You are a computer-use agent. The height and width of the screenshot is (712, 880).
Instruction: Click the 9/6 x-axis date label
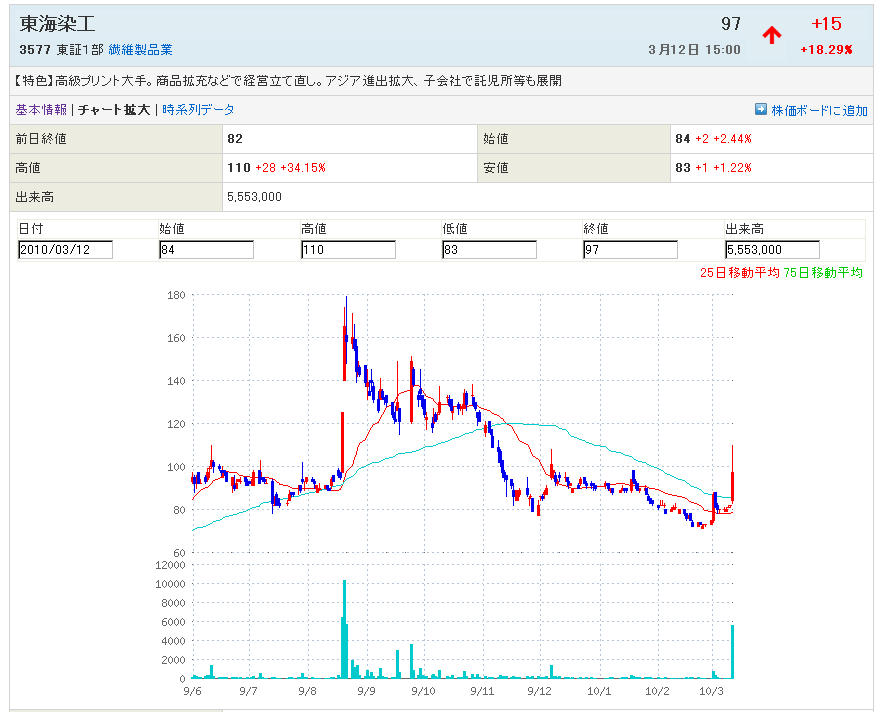192,691
